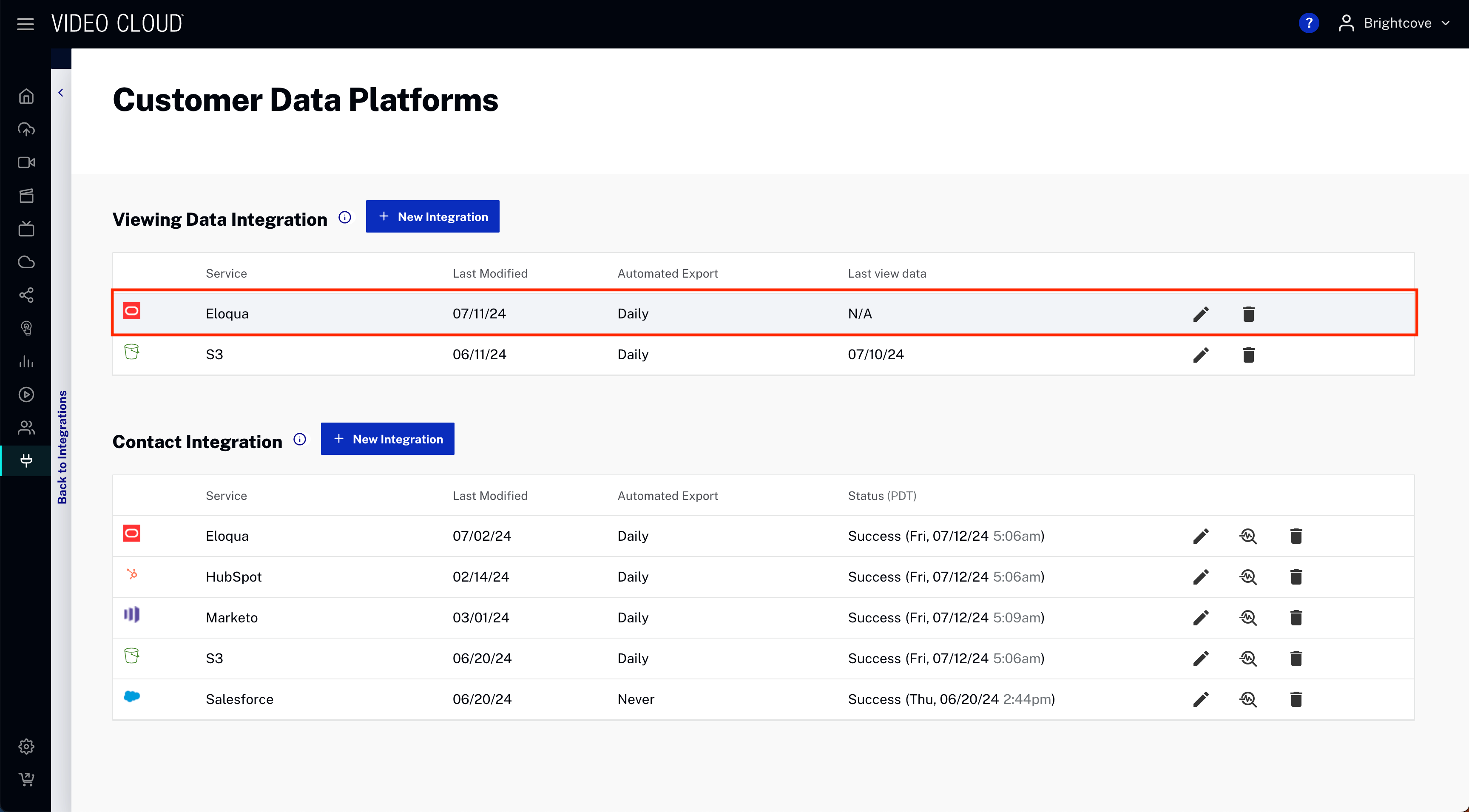The image size is (1469, 812).
Task: Open the Home icon in sidebar
Action: pyautogui.click(x=26, y=97)
